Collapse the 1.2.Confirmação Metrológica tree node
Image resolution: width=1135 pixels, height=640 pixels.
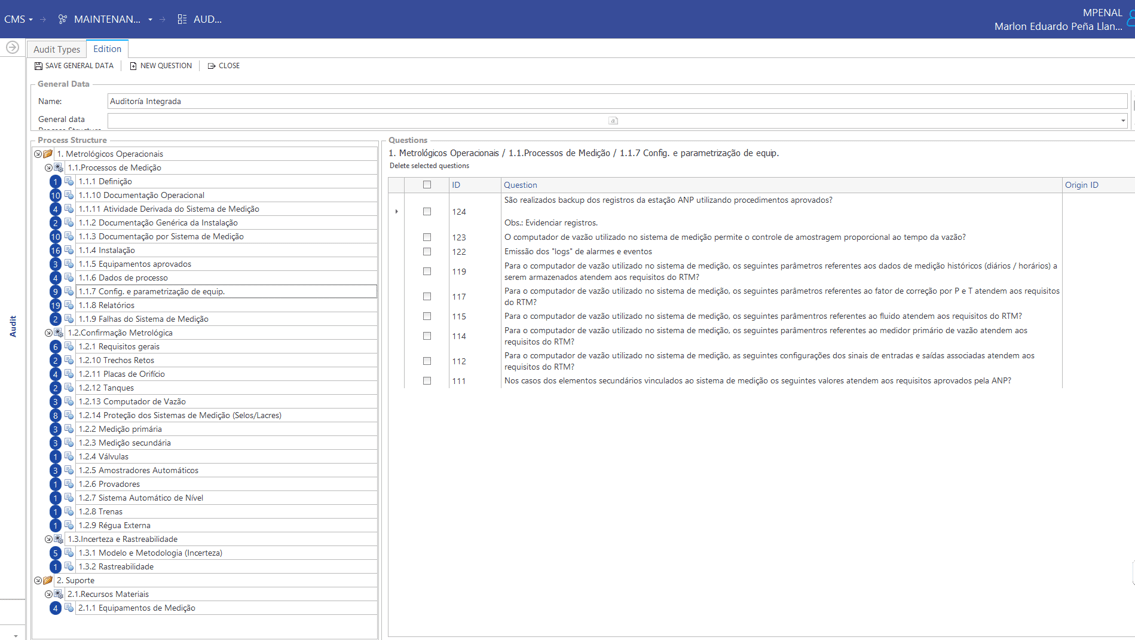48,333
